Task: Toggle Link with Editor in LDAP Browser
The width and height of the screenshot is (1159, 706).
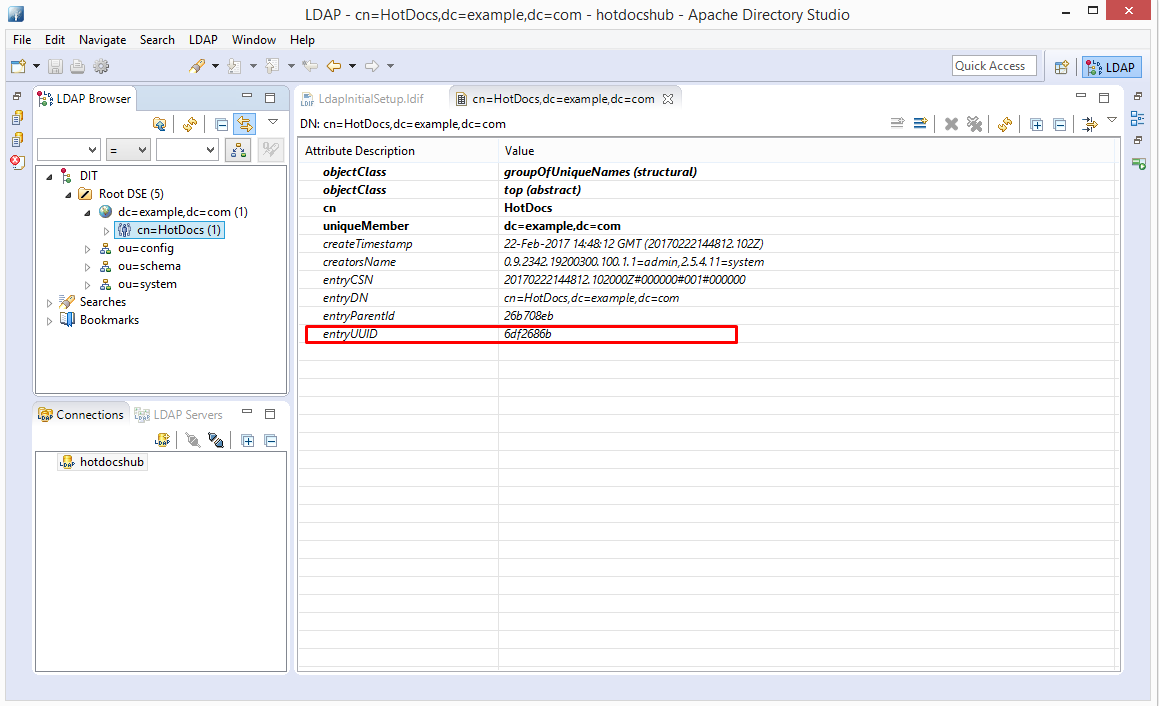Action: pyautogui.click(x=244, y=124)
